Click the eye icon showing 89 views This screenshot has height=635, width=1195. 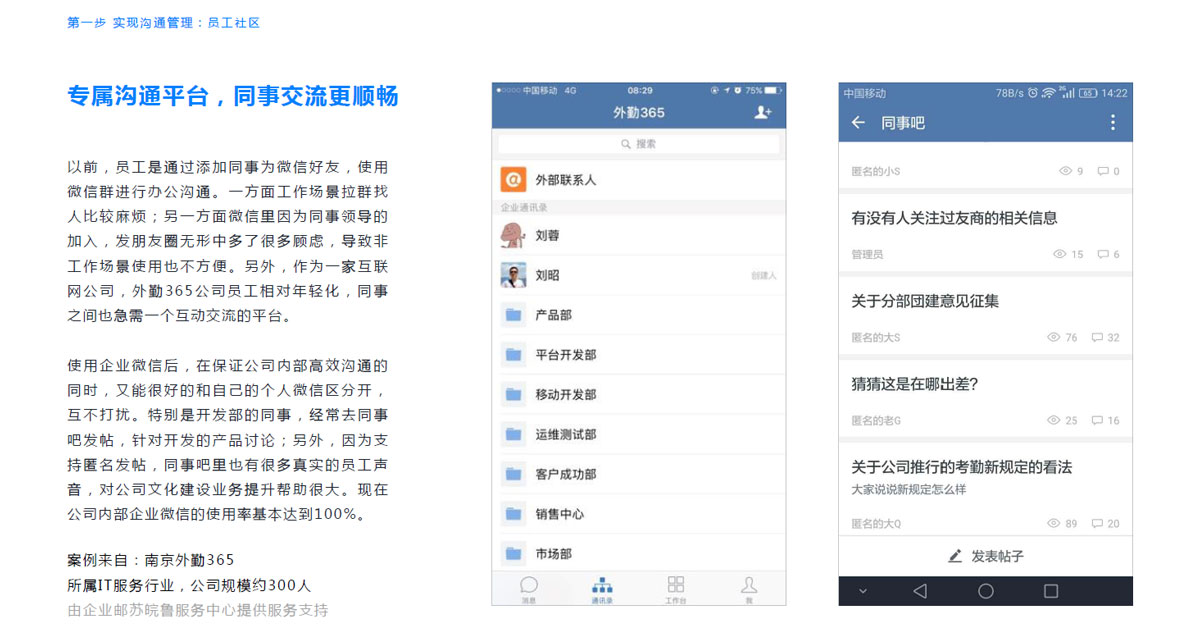click(1054, 524)
